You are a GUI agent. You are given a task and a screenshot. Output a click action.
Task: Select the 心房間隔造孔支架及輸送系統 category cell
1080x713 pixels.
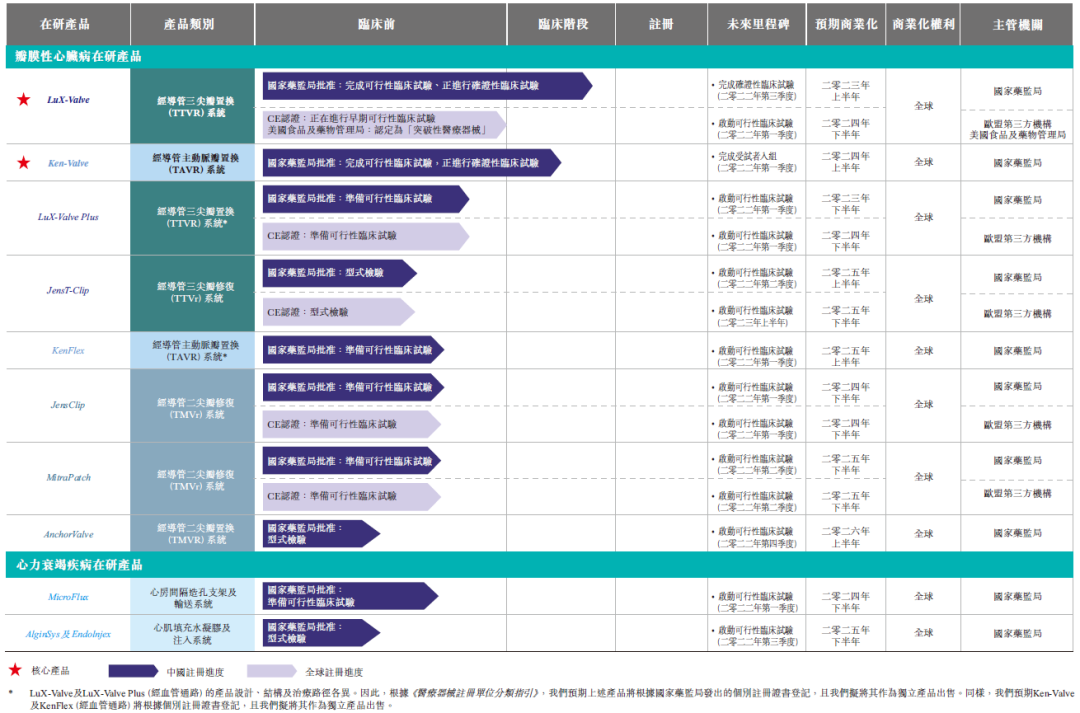pyautogui.click(x=192, y=597)
